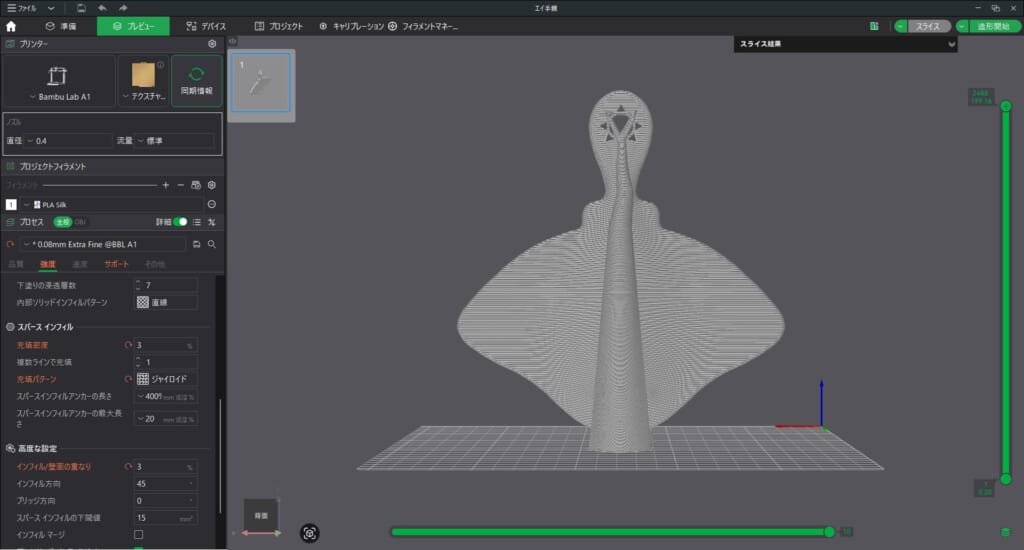Toggle the 詳細 advanced mode switch
The image size is (1024, 550).
point(180,222)
